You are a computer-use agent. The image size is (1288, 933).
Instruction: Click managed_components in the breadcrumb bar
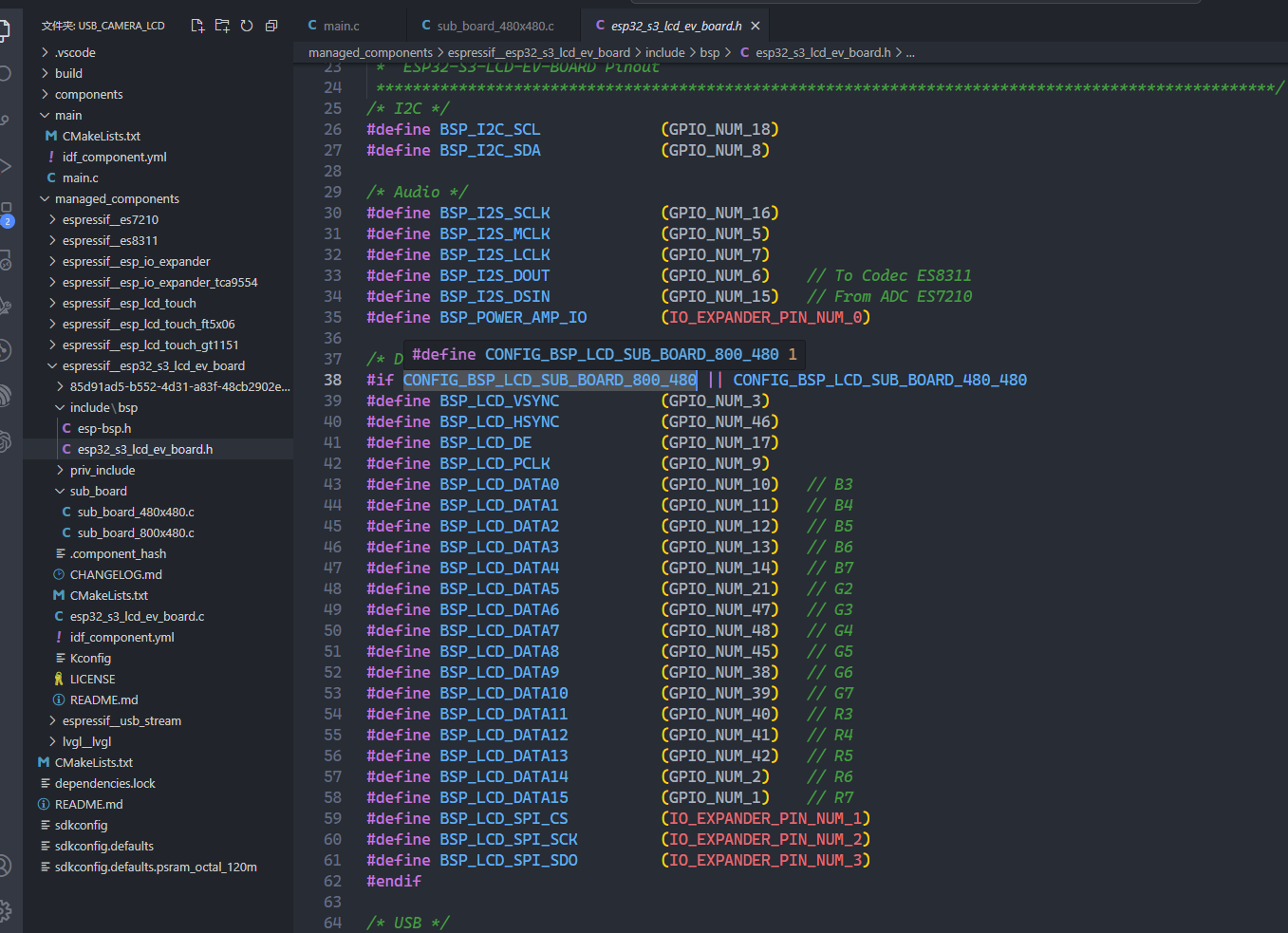coord(370,52)
